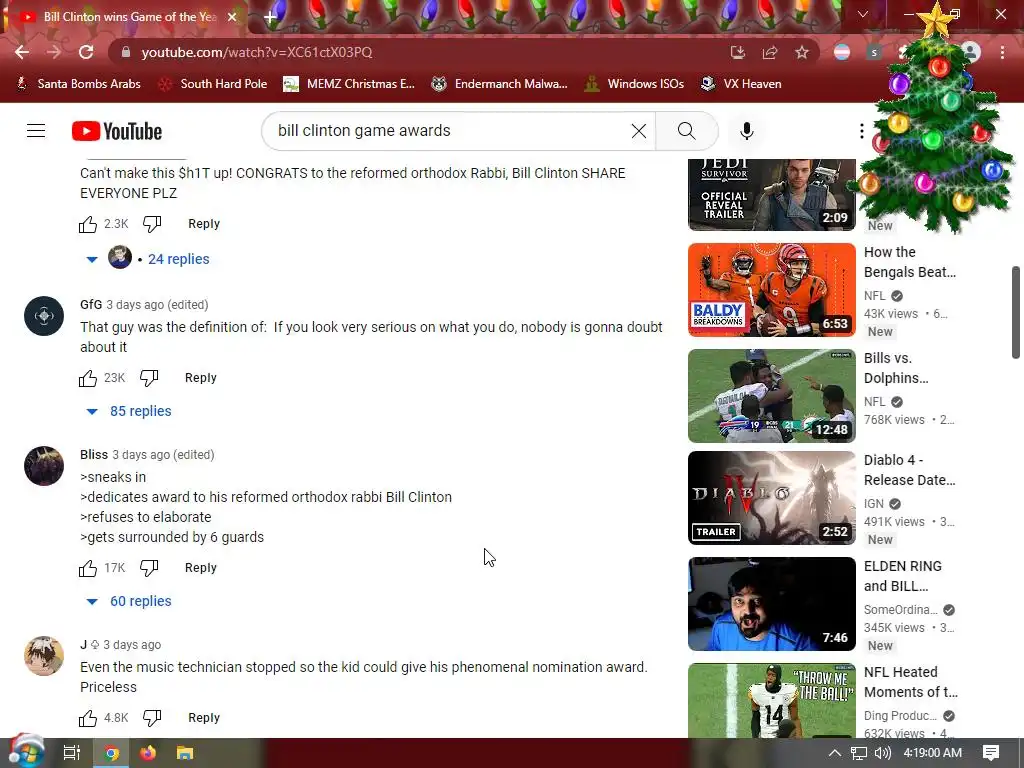The height and width of the screenshot is (768, 1024).
Task: Play NFL Heated Moments video thumbnail
Action: [x=771, y=701]
